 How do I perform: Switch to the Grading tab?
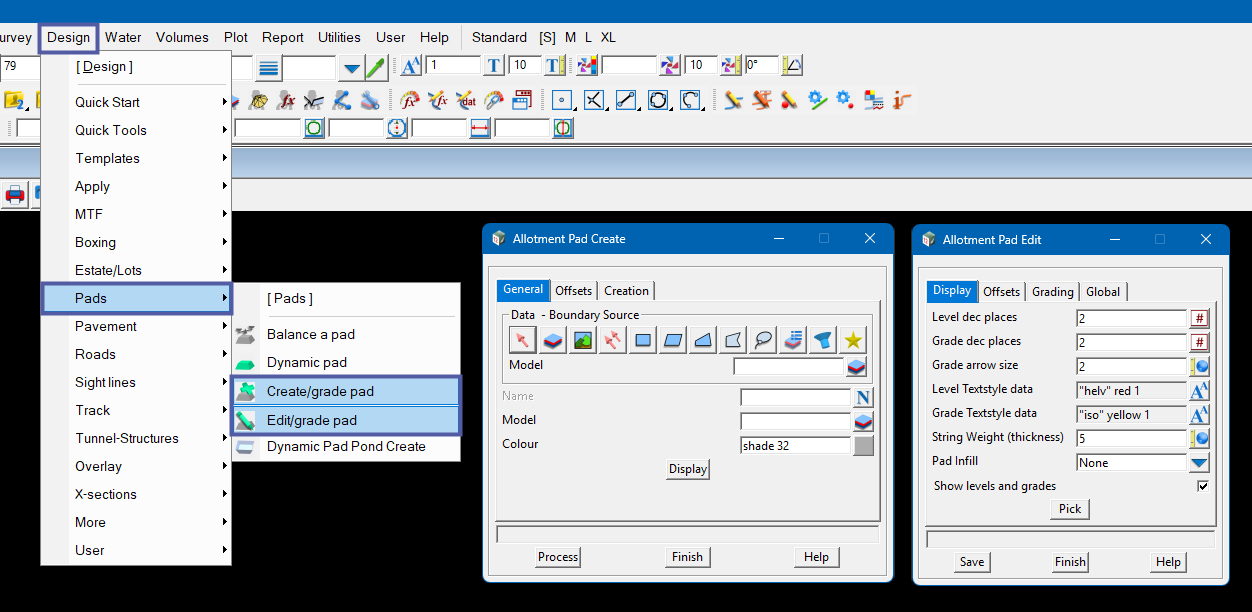click(1052, 292)
